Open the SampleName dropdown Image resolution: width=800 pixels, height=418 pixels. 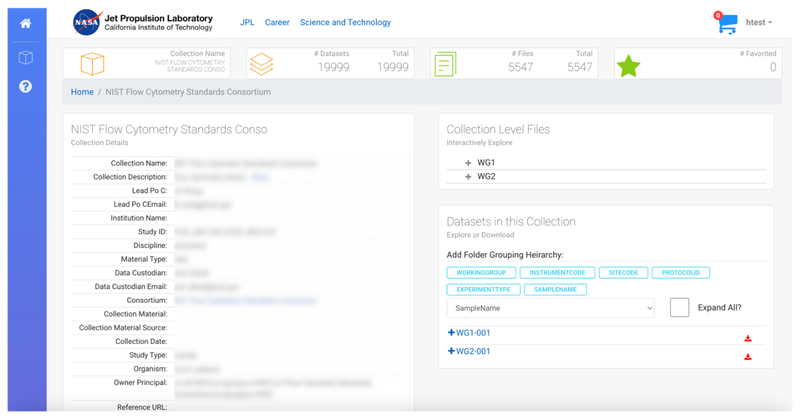coord(550,309)
